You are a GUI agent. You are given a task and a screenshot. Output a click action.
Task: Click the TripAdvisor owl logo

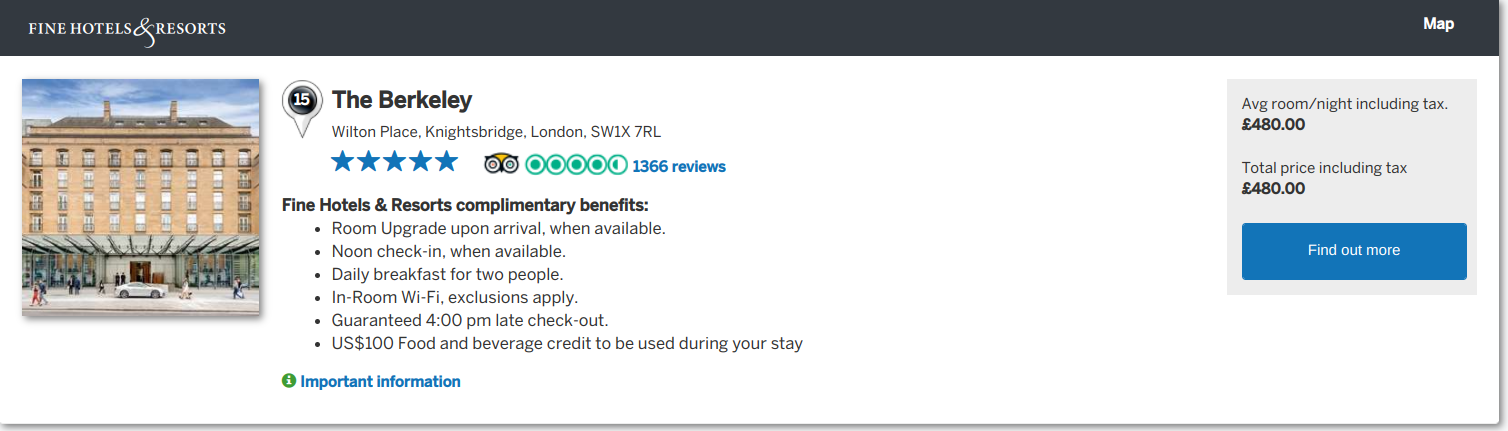tap(501, 165)
